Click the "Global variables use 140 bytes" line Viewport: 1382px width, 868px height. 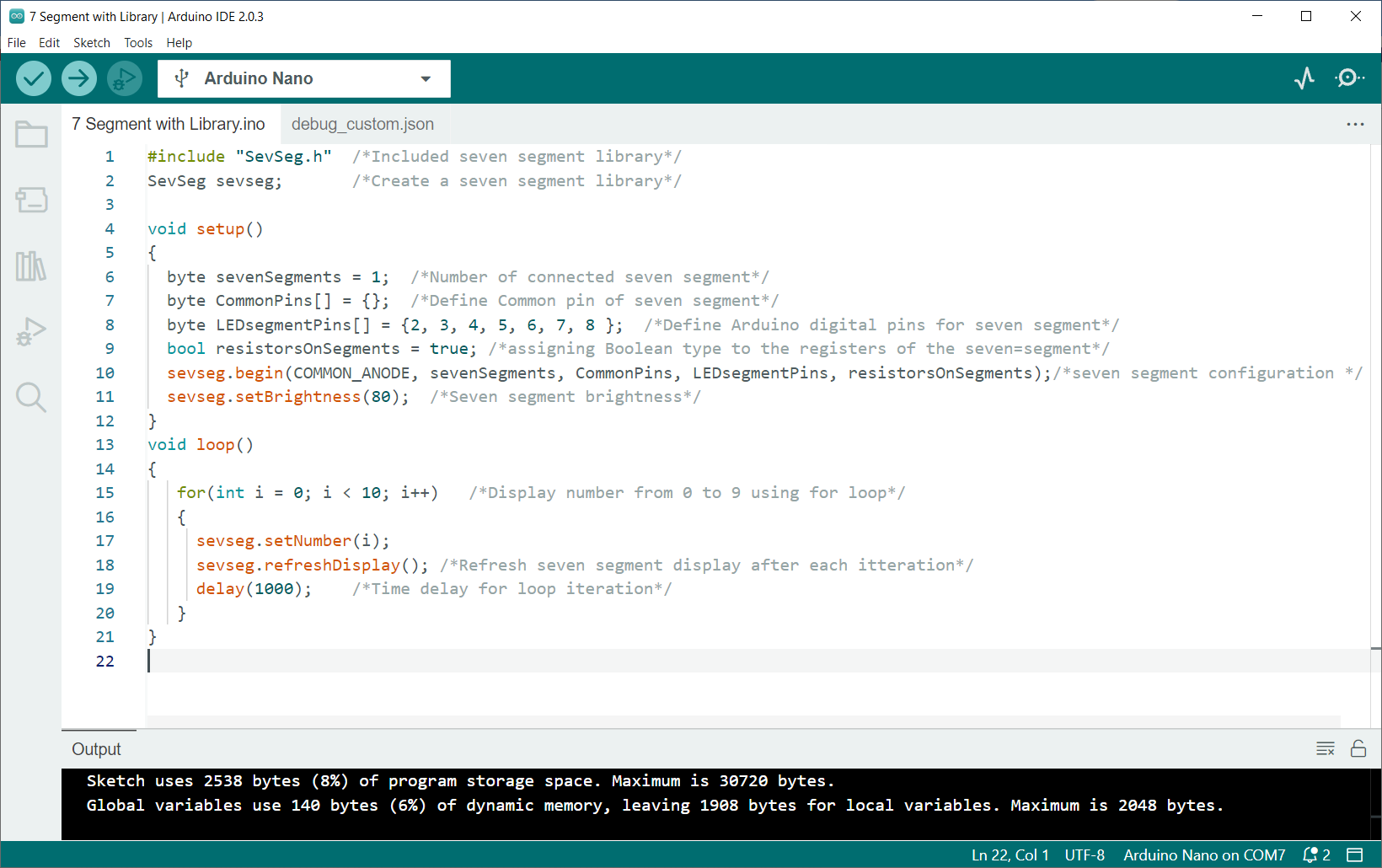click(x=655, y=805)
